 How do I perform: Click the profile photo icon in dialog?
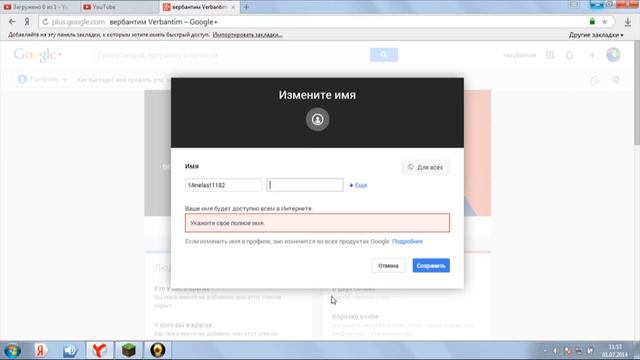tap(318, 119)
